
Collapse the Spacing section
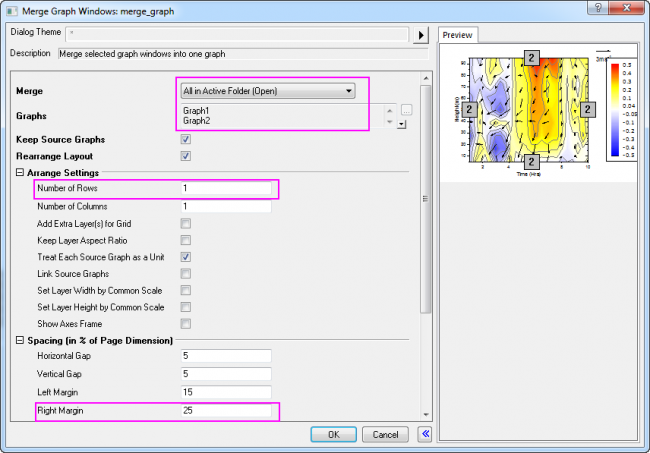[x=19, y=341]
